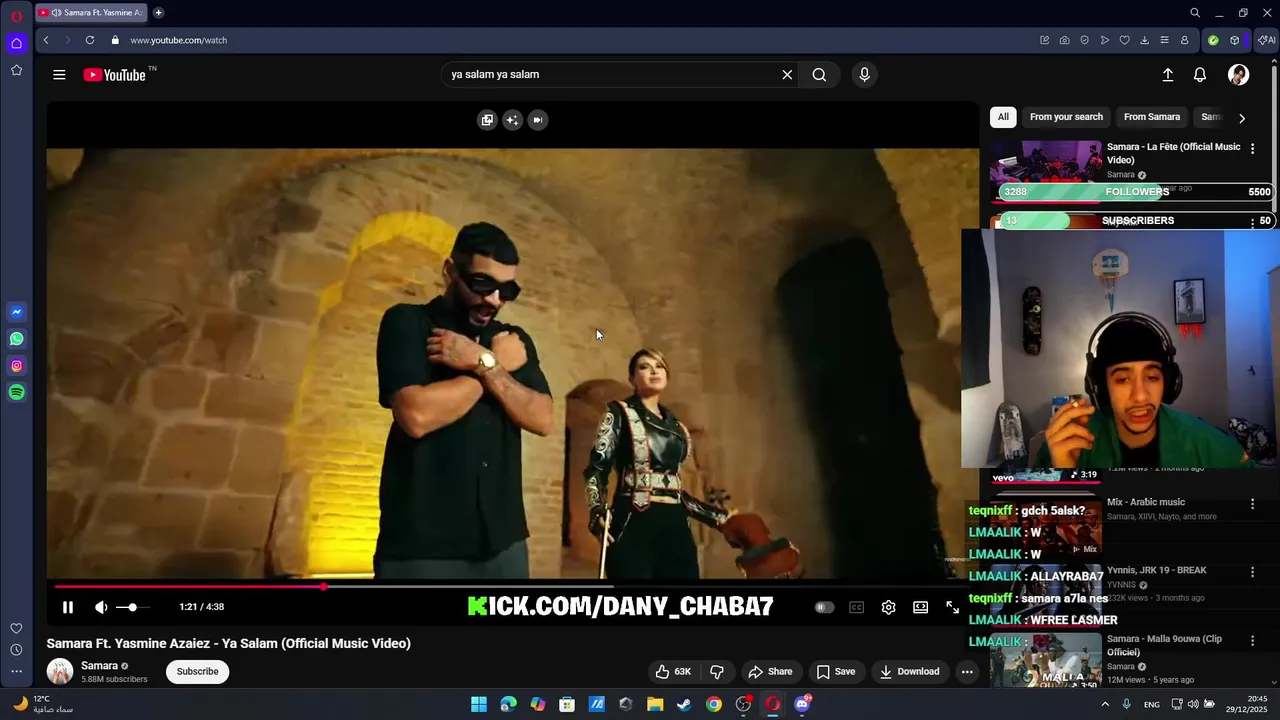Save video to playlist
The image size is (1280, 720).
[835, 671]
